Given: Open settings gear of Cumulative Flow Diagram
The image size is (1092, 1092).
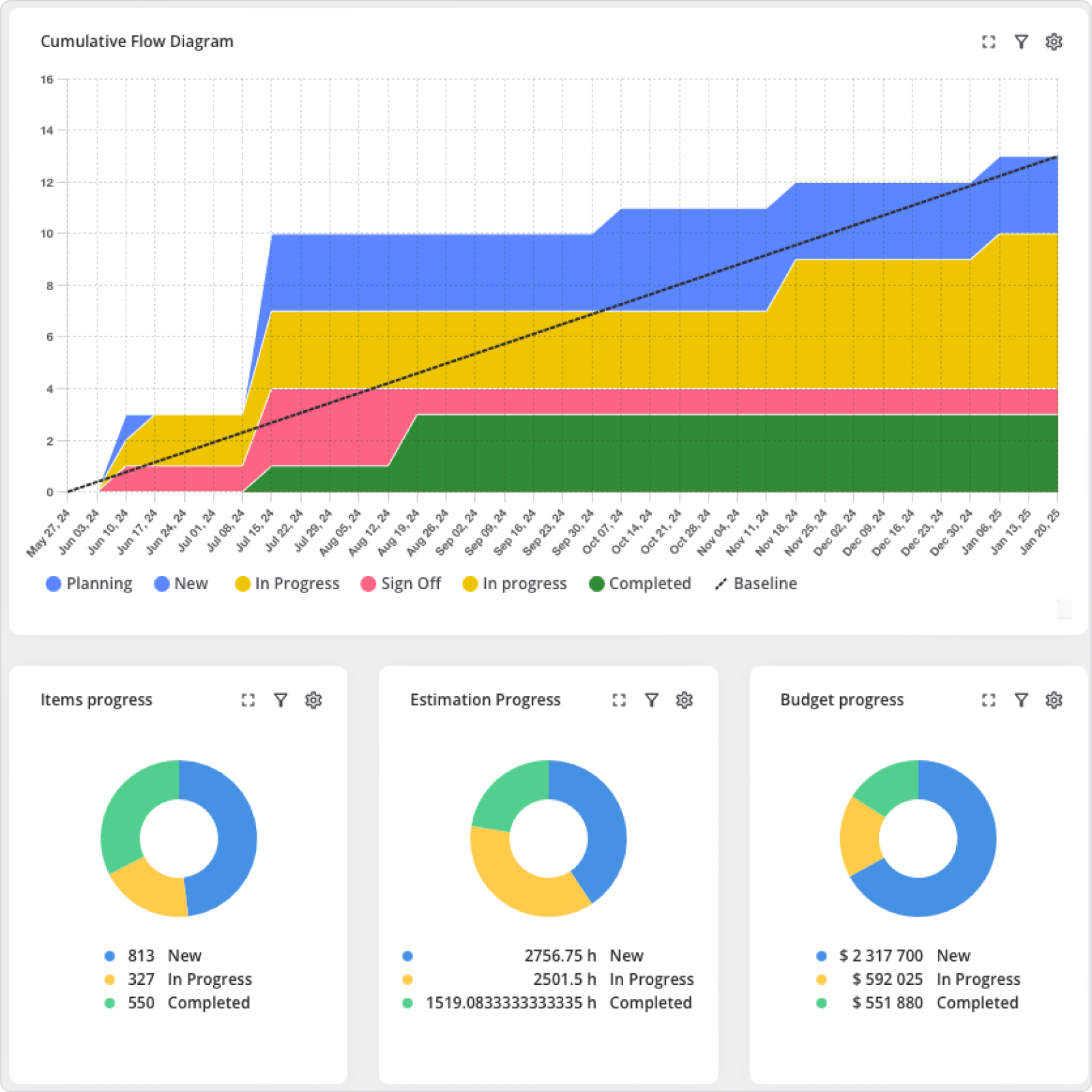Looking at the screenshot, I should [x=1054, y=42].
